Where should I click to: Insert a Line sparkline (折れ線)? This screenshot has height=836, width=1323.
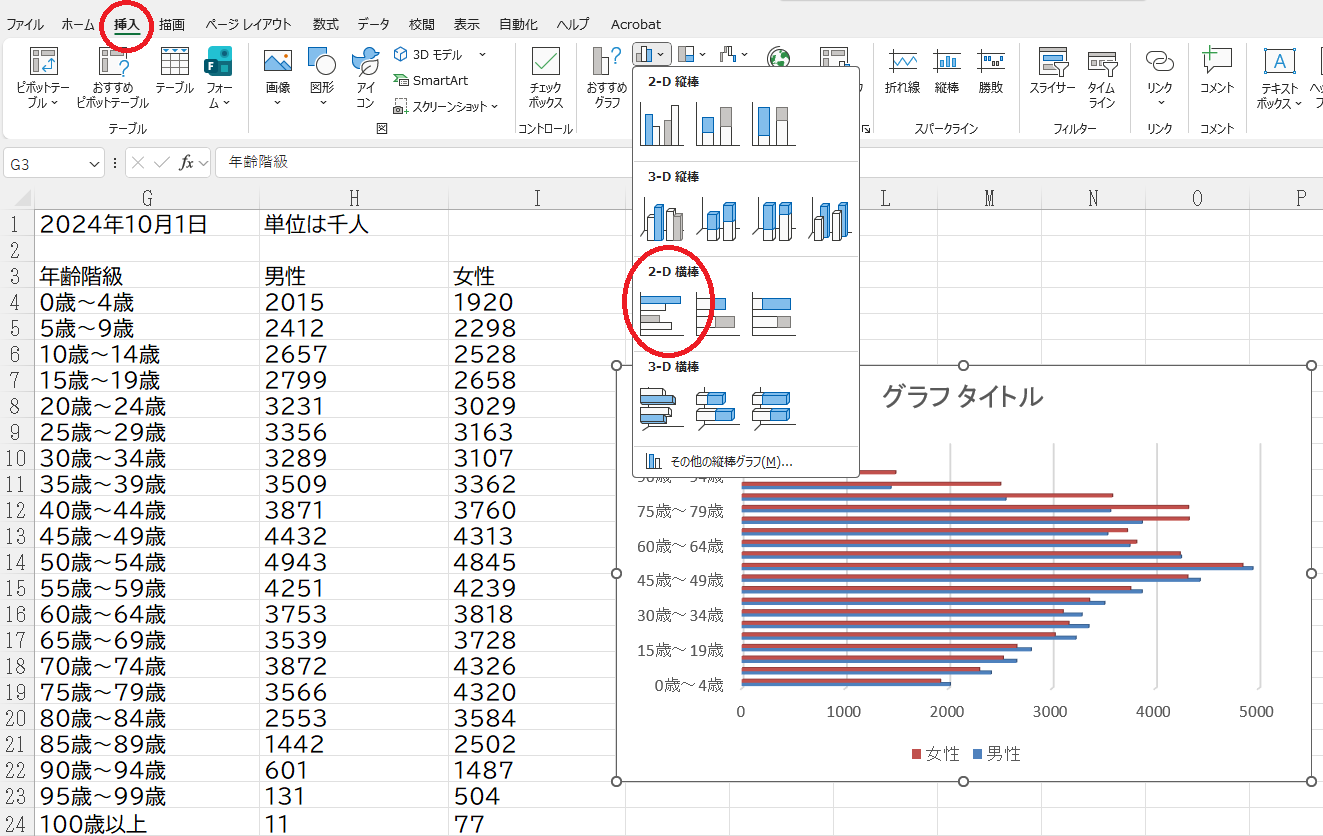[x=902, y=70]
